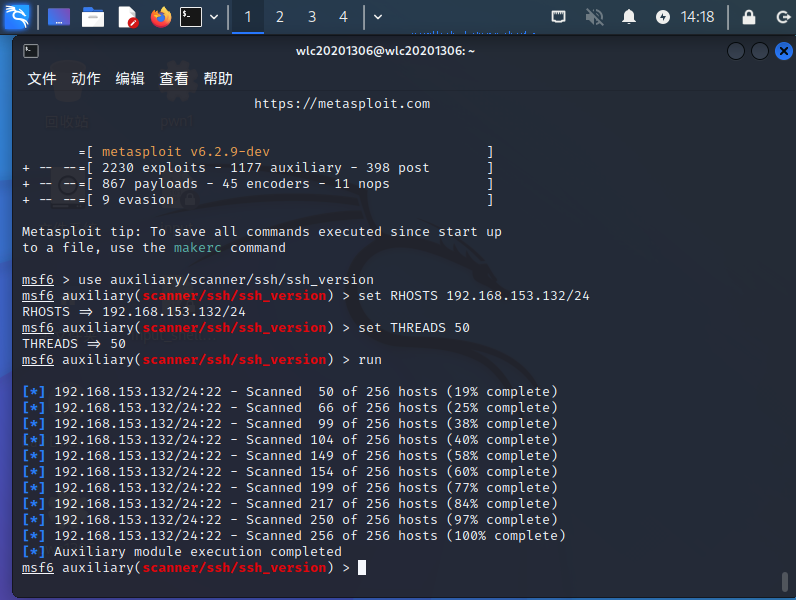Image resolution: width=796 pixels, height=600 pixels.
Task: Expand the terminal launcher dropdown arrow
Action: 214,17
